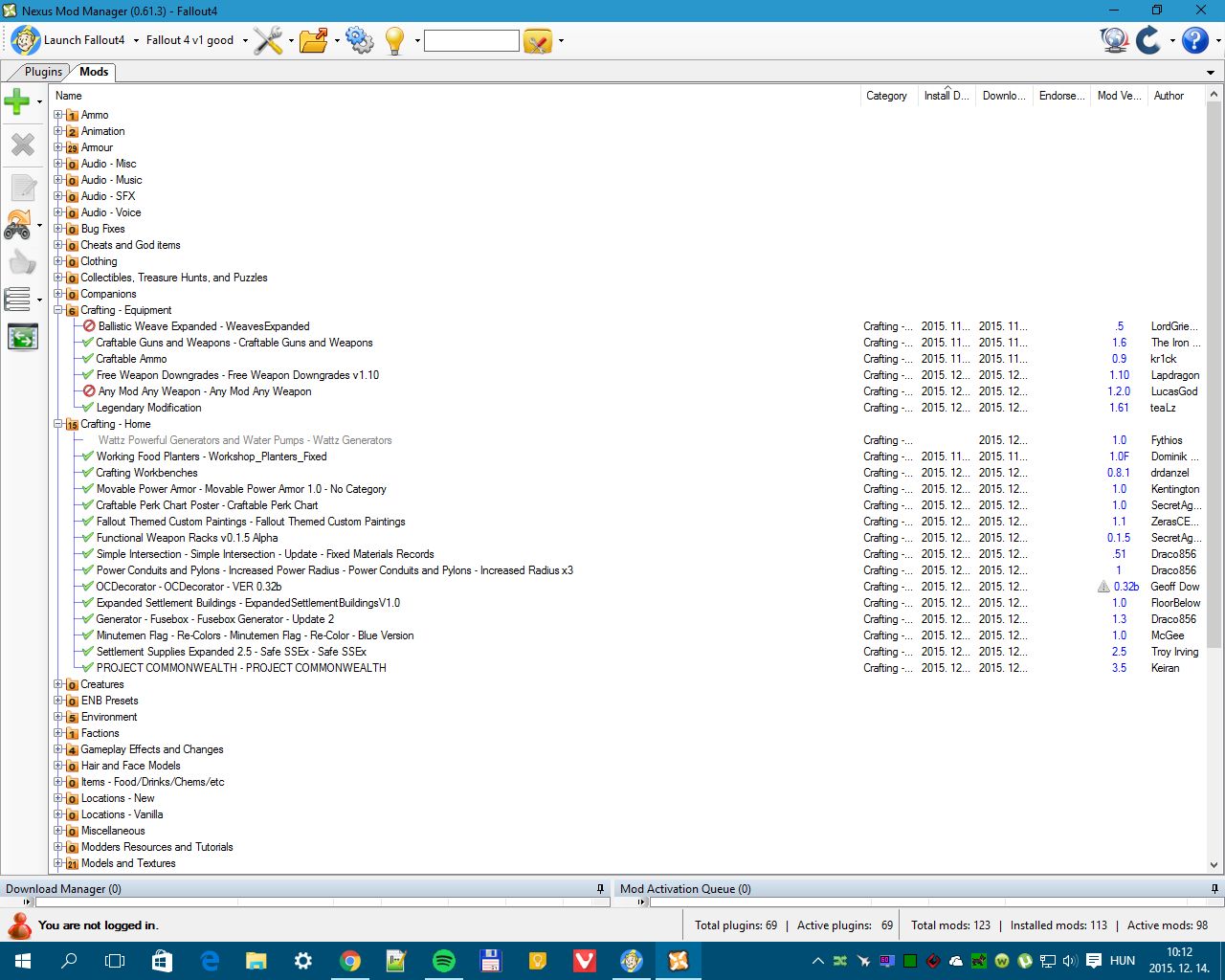
Task: Open the folder shortcuts icon
Action: tap(313, 40)
